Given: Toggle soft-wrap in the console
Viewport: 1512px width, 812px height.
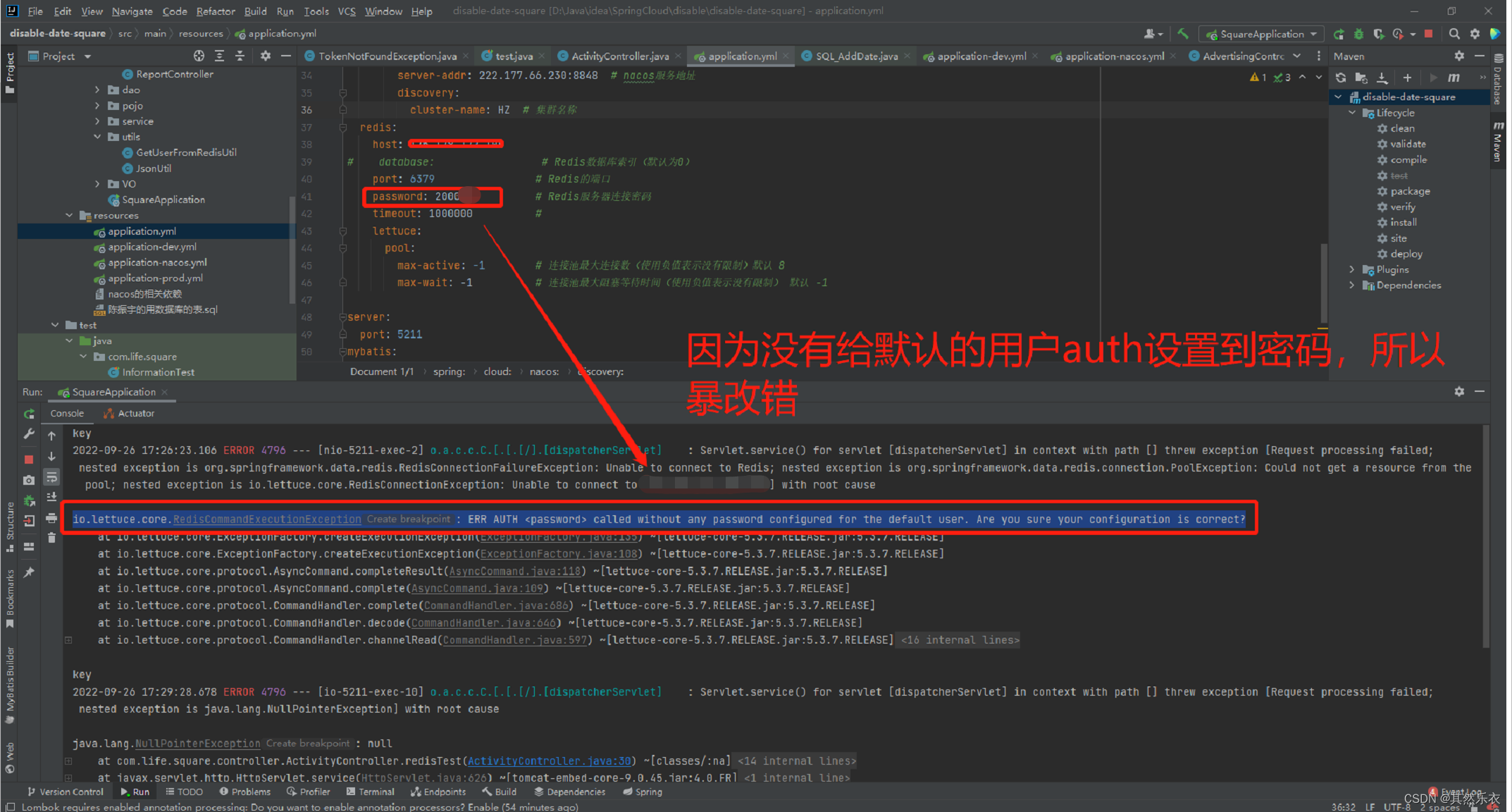Looking at the screenshot, I should [51, 476].
